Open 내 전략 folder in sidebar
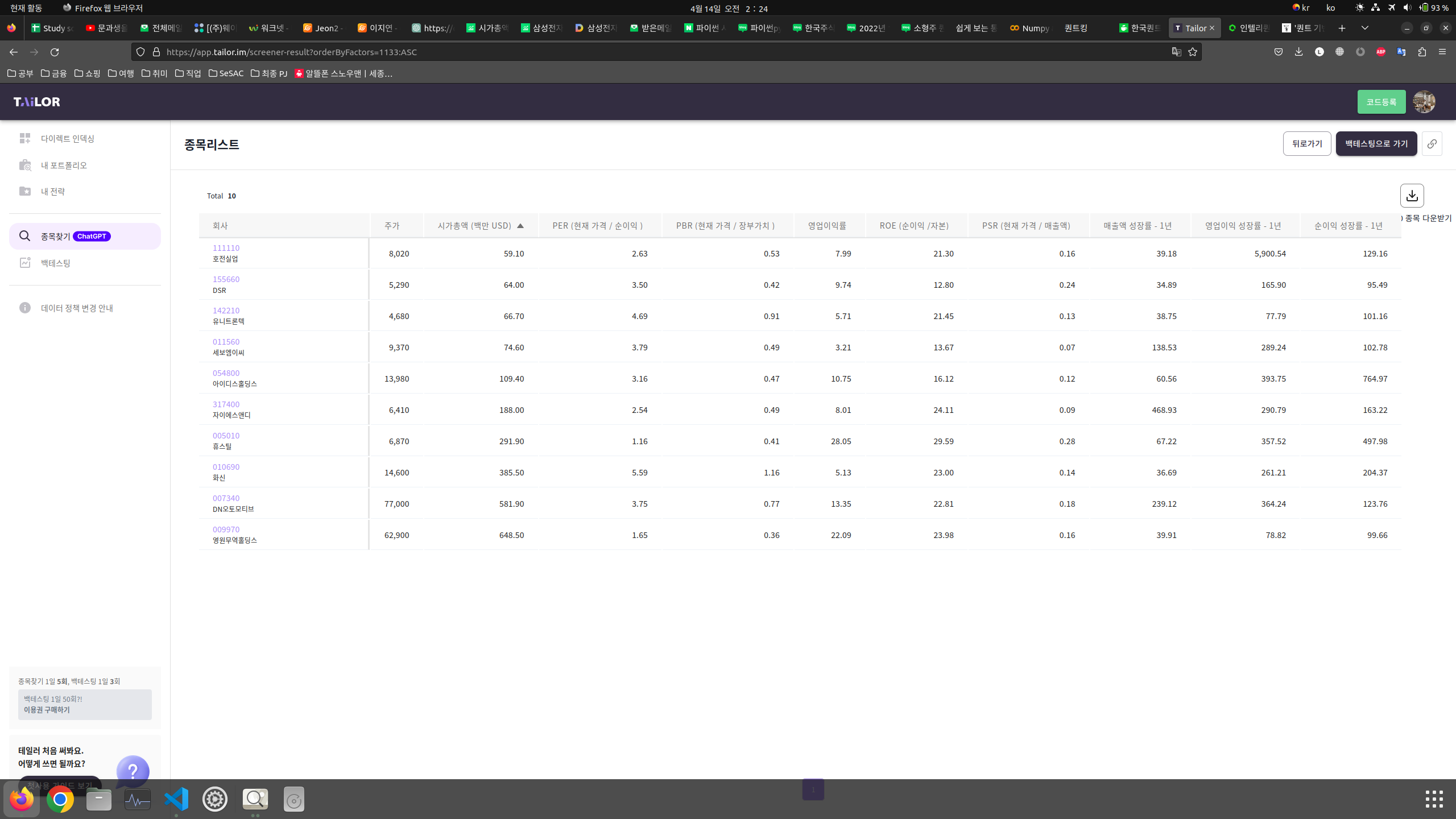The image size is (1456, 819). [52, 191]
